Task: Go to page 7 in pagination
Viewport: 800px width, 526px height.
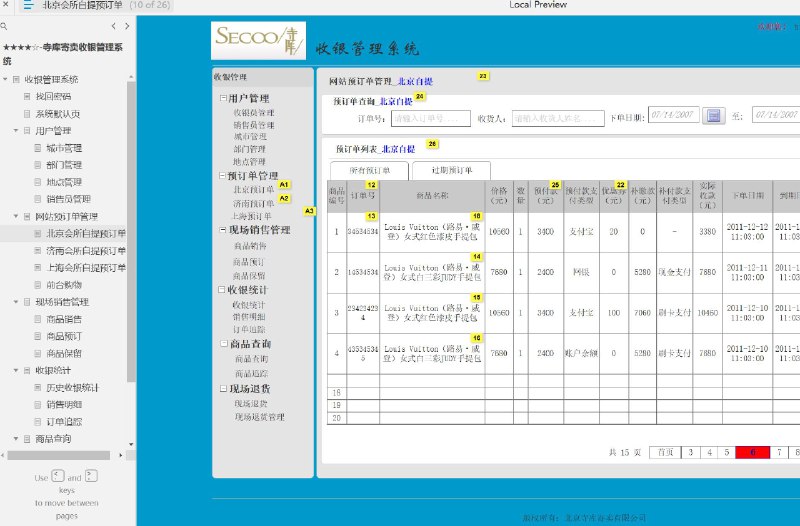Action: (779, 452)
